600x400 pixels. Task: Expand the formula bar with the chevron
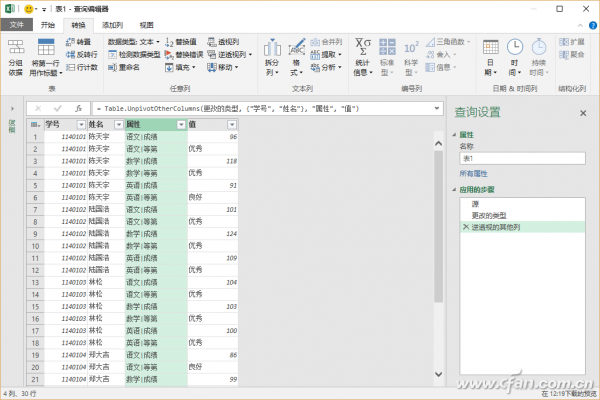(437, 107)
